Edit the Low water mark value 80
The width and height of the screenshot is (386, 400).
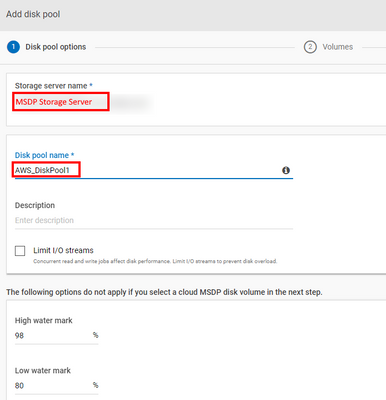pyautogui.click(x=56, y=386)
